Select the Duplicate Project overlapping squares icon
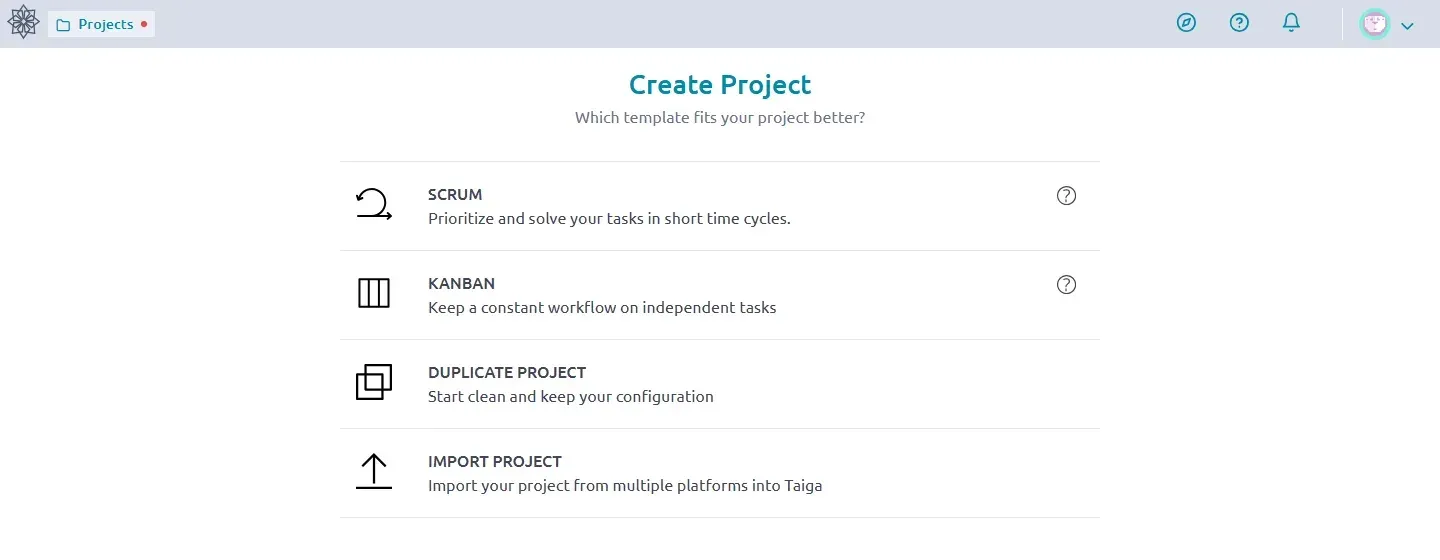The image size is (1440, 560). [374, 382]
